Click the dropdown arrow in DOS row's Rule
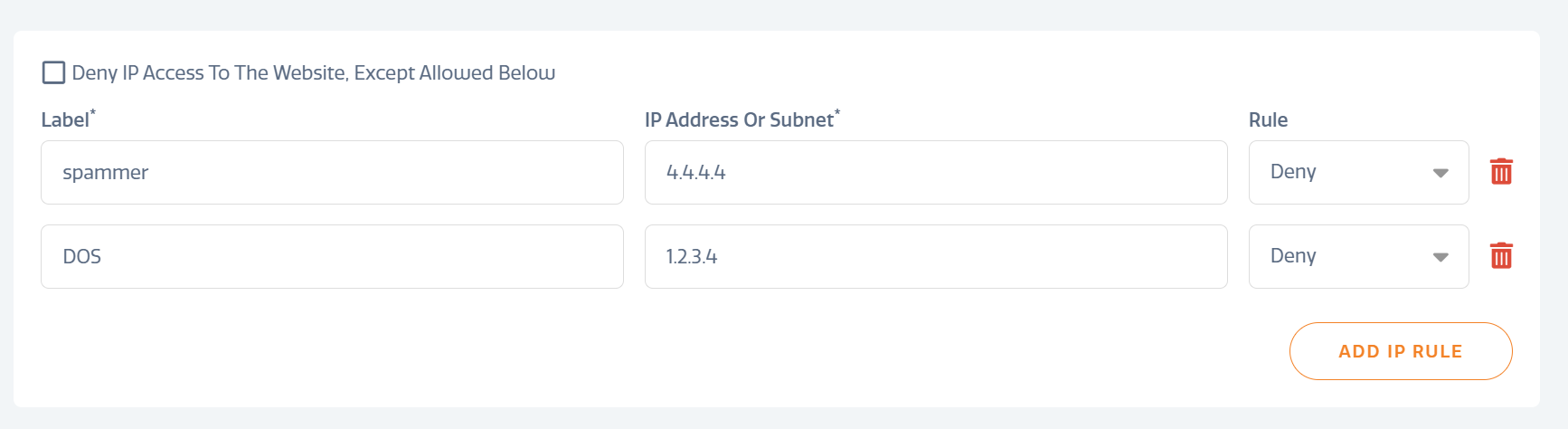This screenshot has width=1568, height=429. coord(1440,257)
